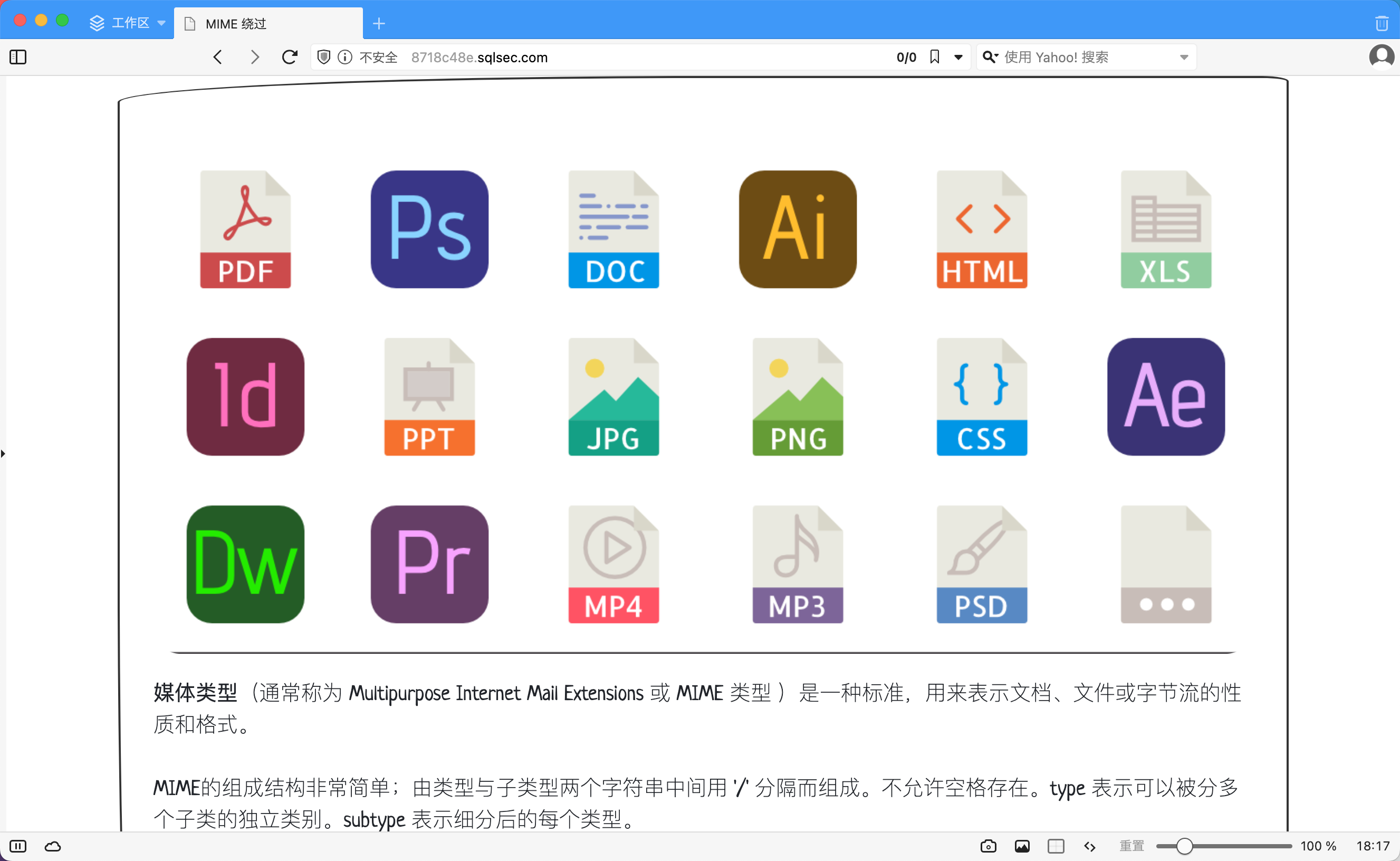Click the 媒体类型 bold heading text
Image resolution: width=1400 pixels, height=861 pixels.
pos(195,693)
